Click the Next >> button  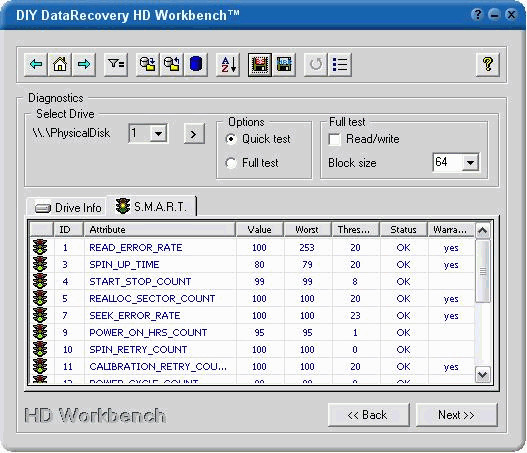pos(456,415)
